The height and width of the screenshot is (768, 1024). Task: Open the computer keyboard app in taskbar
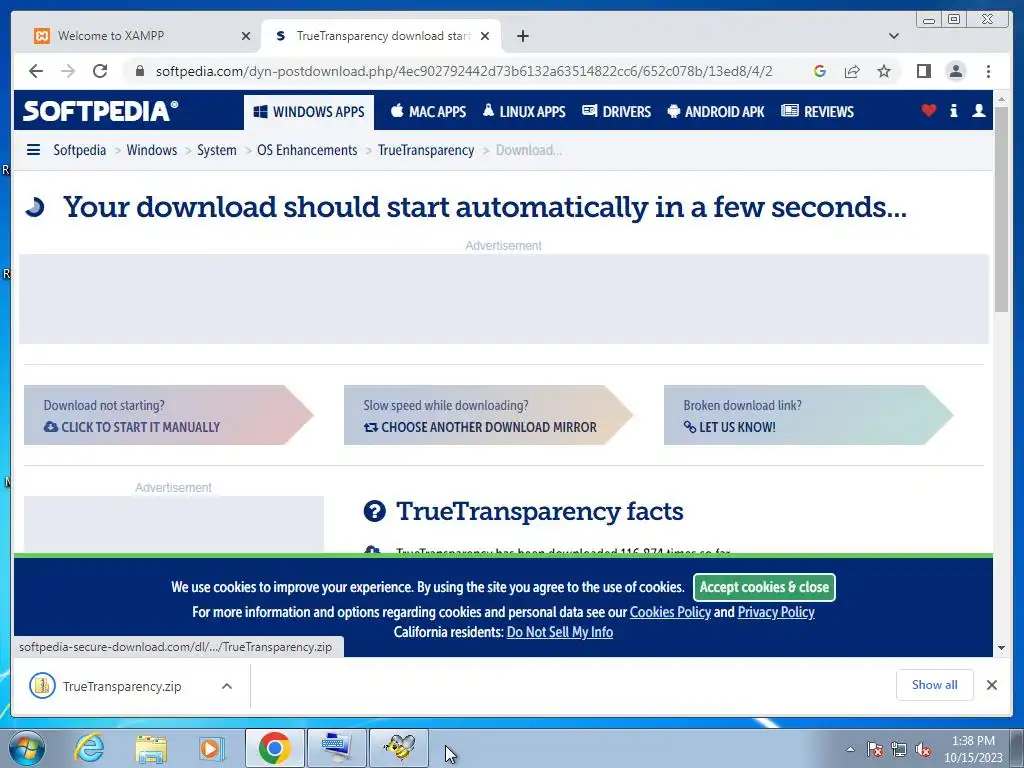[336, 748]
